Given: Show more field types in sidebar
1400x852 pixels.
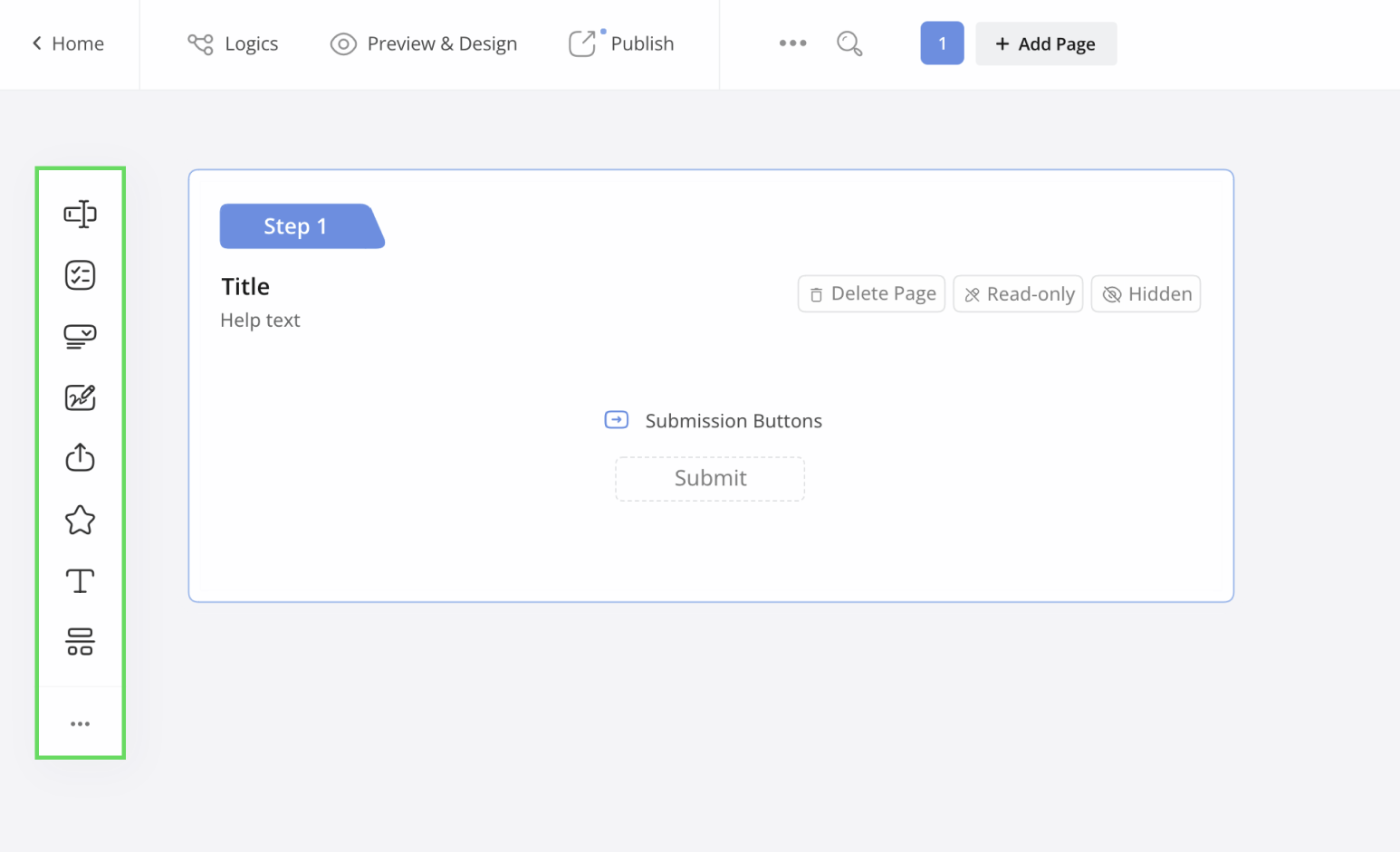Looking at the screenshot, I should click(80, 723).
